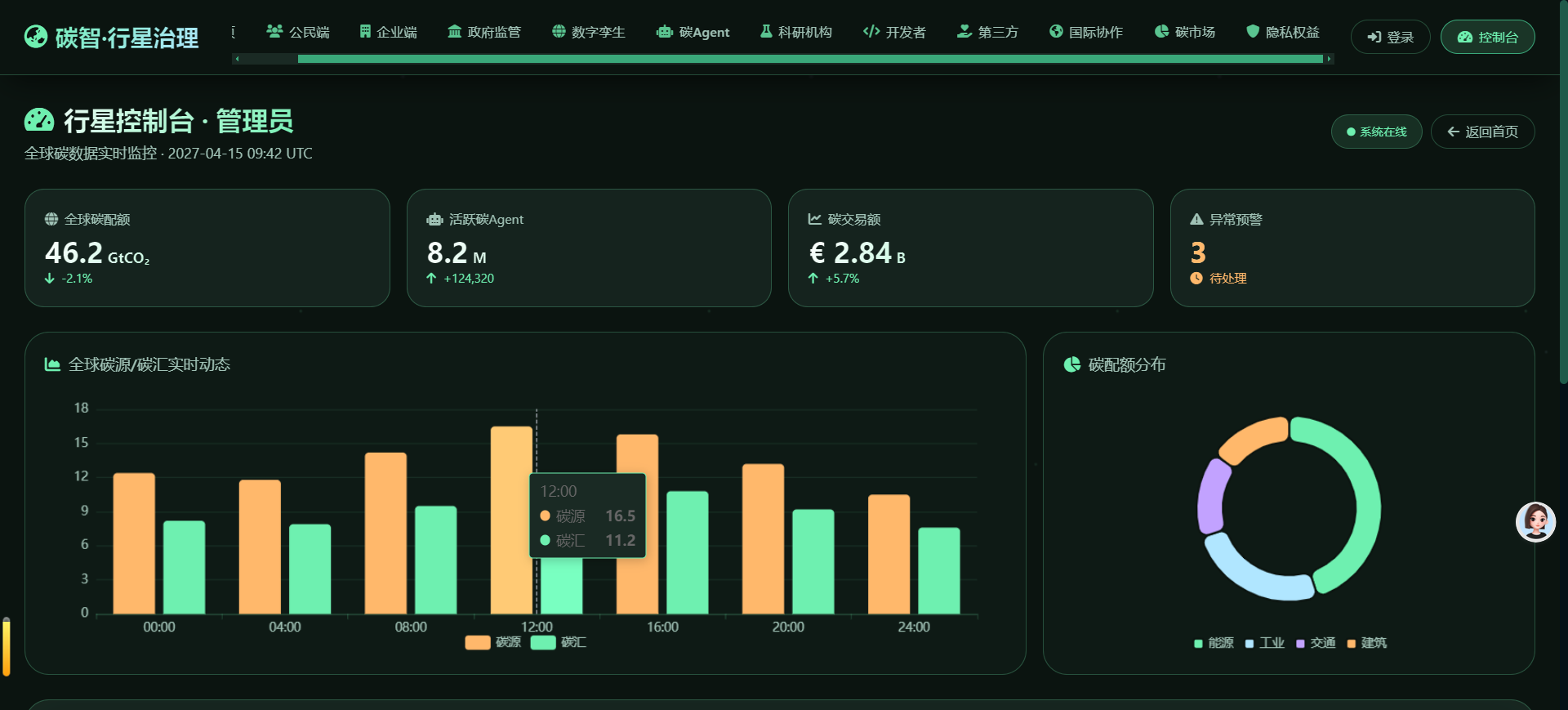Toggle 能源 in the donut chart legend
The image size is (1568, 710).
pos(1214,643)
